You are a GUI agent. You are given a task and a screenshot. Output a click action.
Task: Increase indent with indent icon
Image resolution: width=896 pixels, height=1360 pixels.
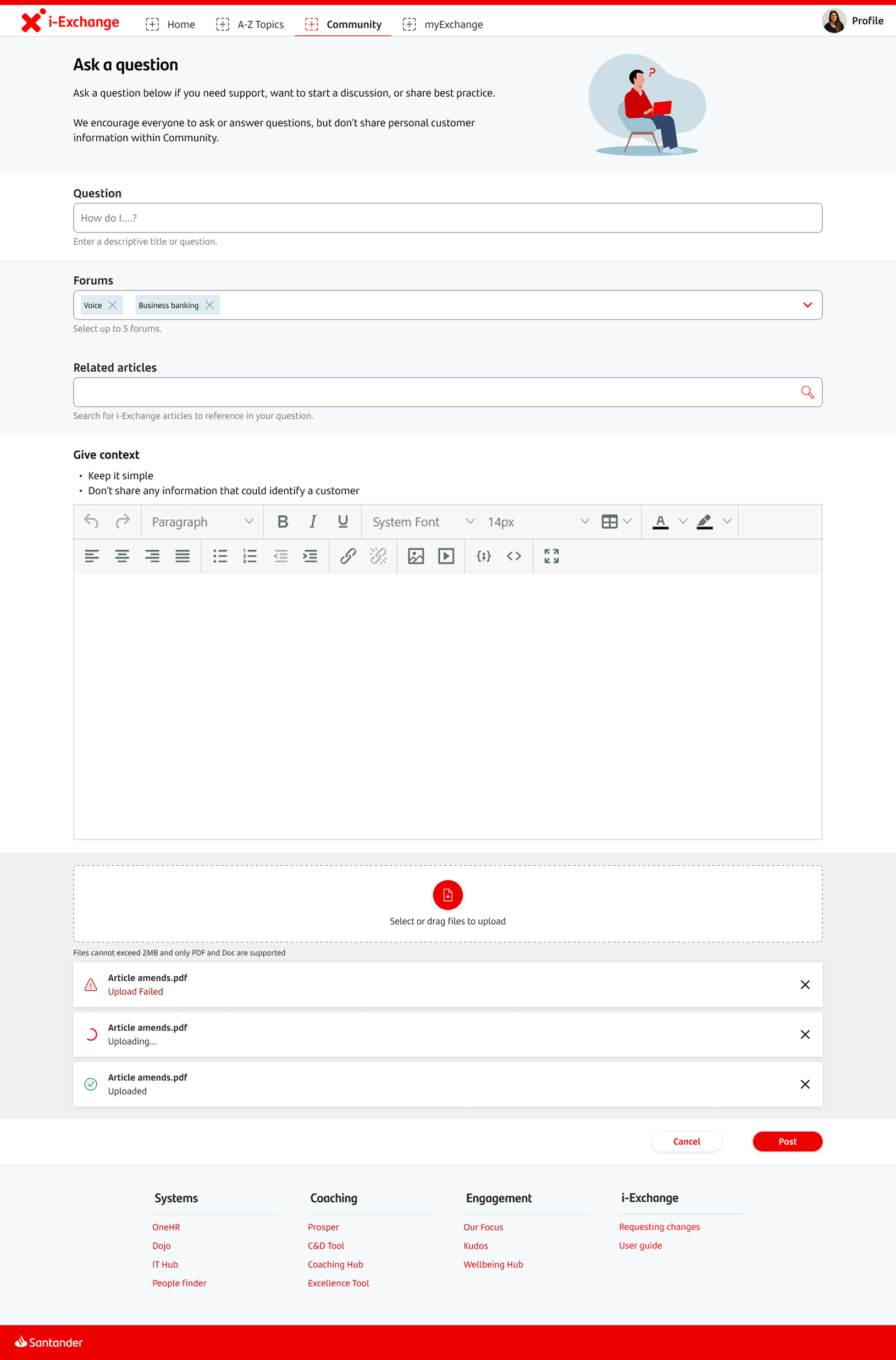tap(310, 556)
